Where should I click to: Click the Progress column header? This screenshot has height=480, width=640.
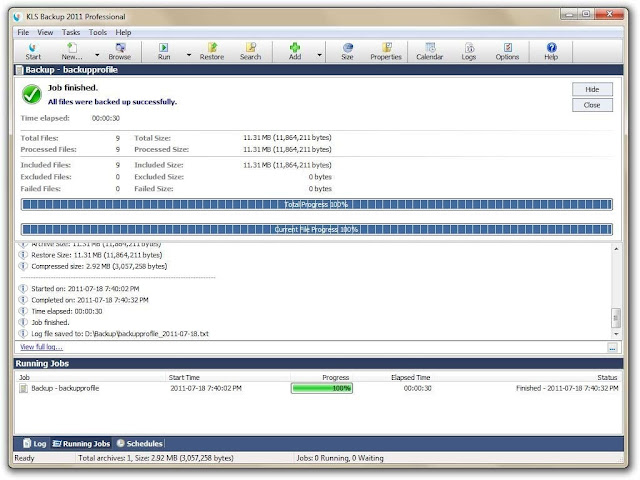(x=336, y=378)
